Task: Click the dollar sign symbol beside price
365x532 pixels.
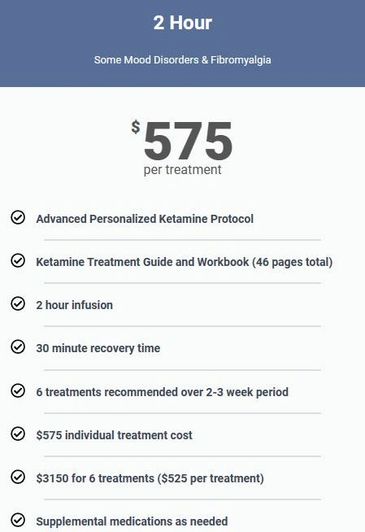Action: click(136, 127)
